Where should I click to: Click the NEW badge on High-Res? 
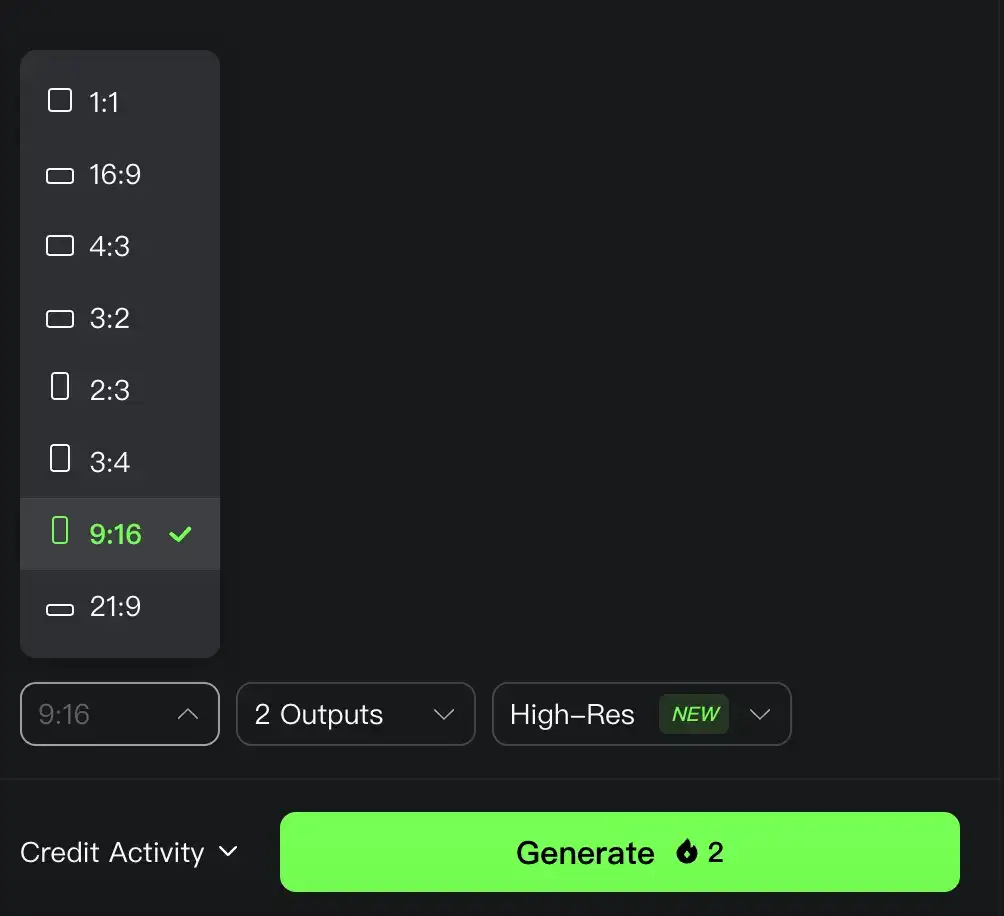coord(694,714)
